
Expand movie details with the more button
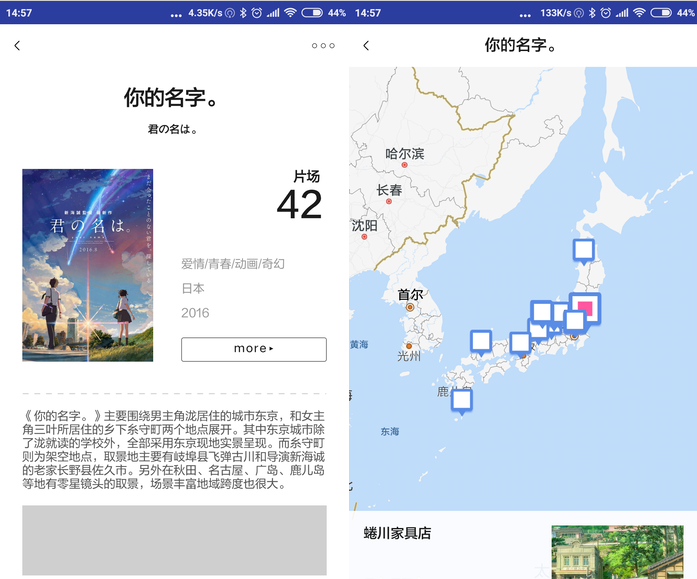[x=253, y=349]
